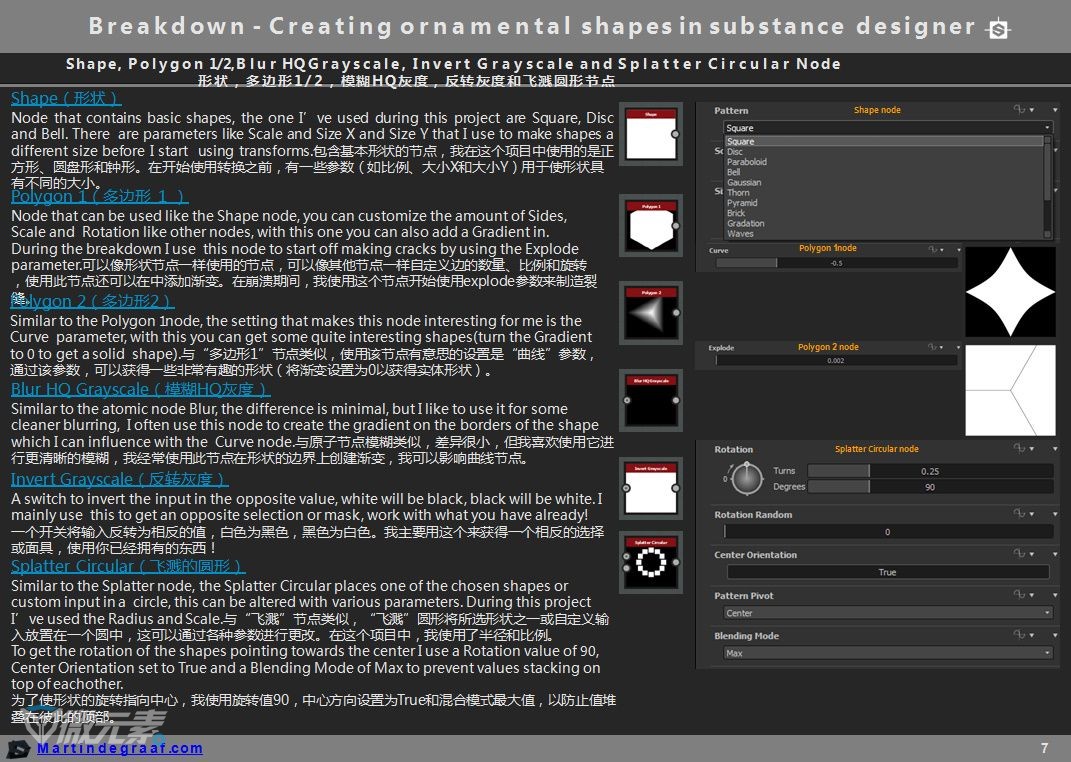Choose Gradation from the Pattern list

884,223
